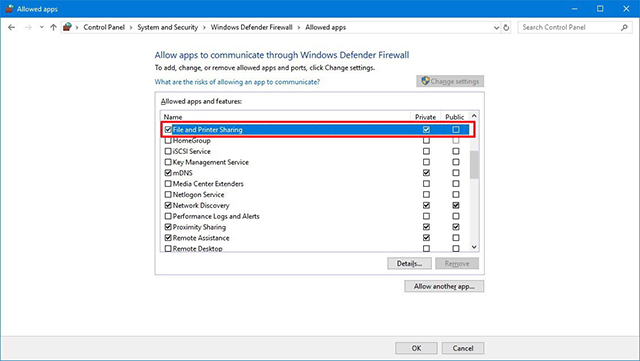Image resolution: width=640 pixels, height=361 pixels.
Task: Click the Allow another app button
Action: coord(444,286)
